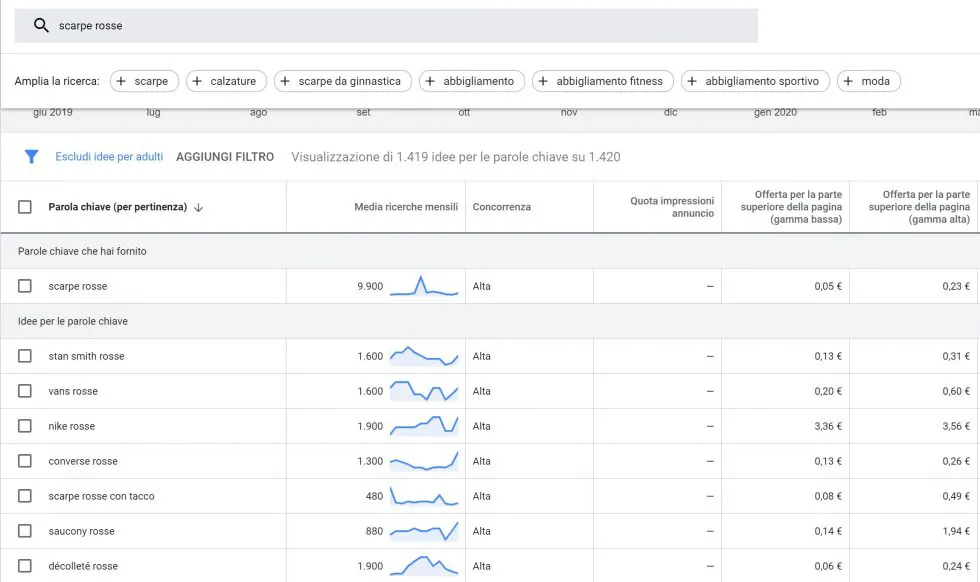Sort by Media ricerche mensili column

tap(406, 207)
